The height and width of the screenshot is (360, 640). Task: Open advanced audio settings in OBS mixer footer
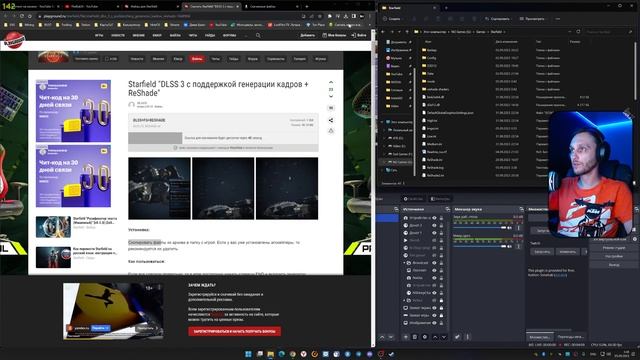click(x=457, y=337)
